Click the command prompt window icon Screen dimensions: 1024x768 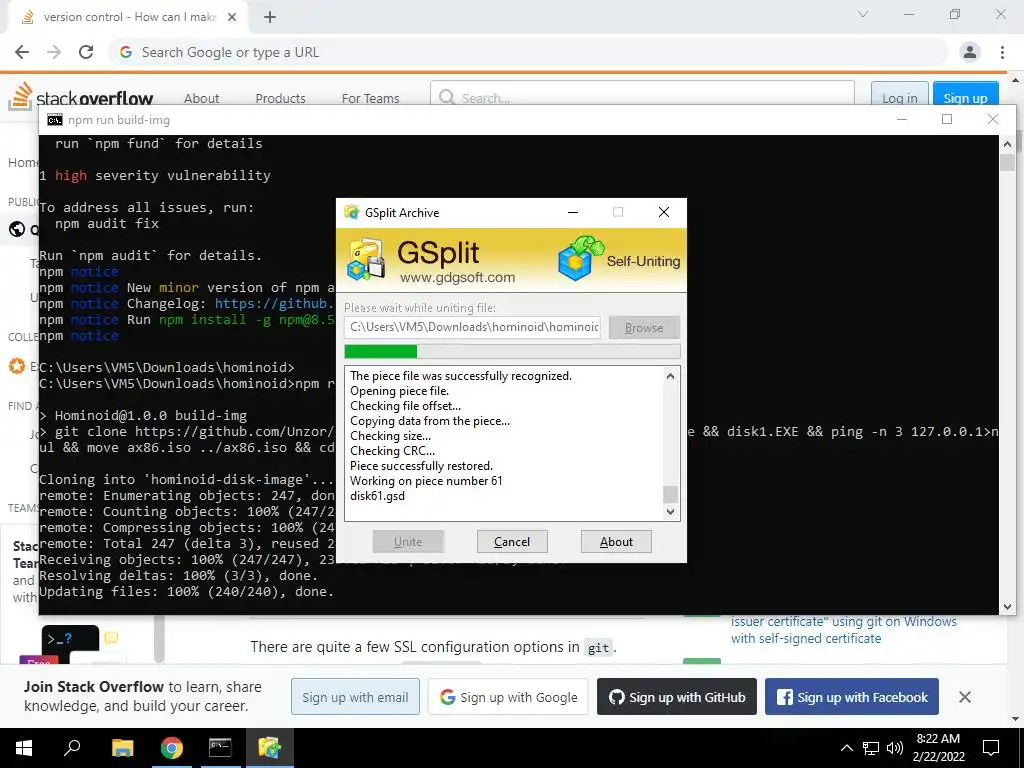pyautogui.click(x=55, y=120)
